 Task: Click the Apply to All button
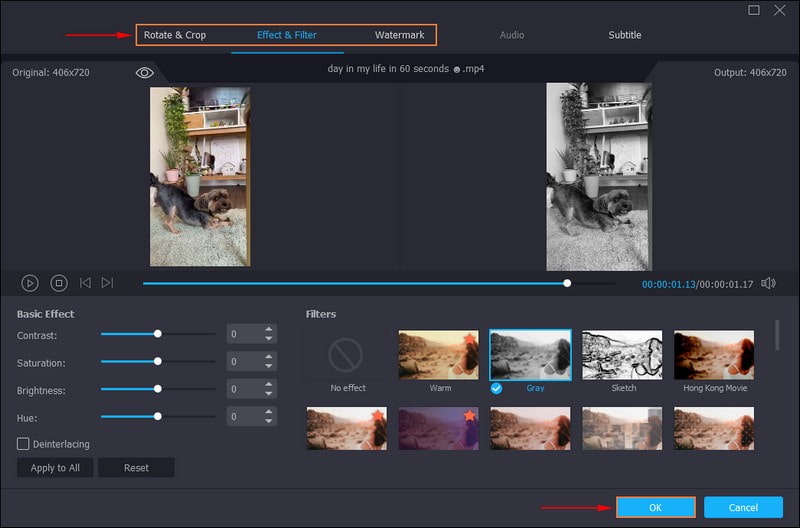(55, 468)
